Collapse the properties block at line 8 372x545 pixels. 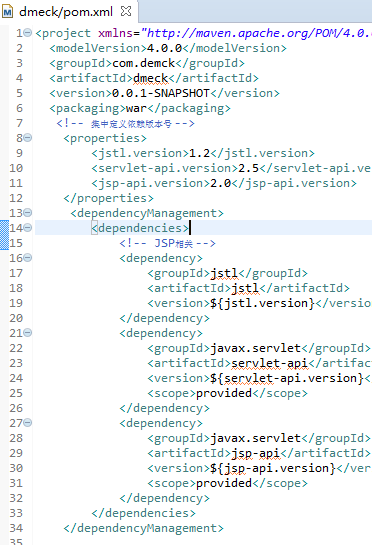[x=28, y=138]
